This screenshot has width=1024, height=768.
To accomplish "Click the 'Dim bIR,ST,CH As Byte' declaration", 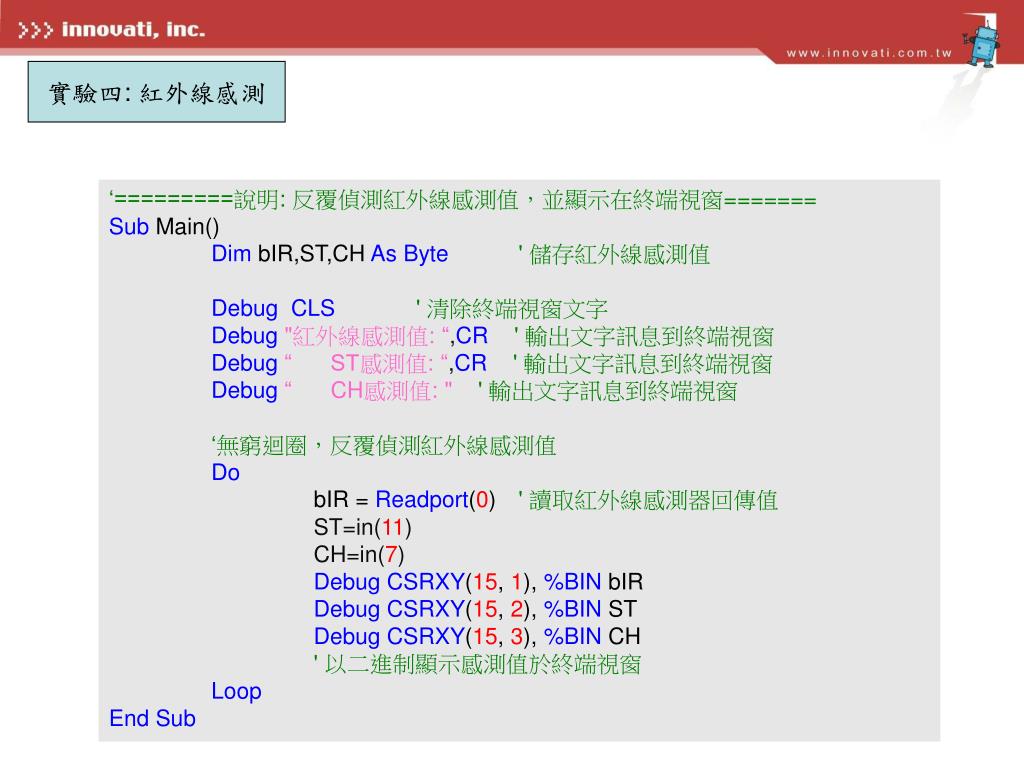I will (330, 253).
